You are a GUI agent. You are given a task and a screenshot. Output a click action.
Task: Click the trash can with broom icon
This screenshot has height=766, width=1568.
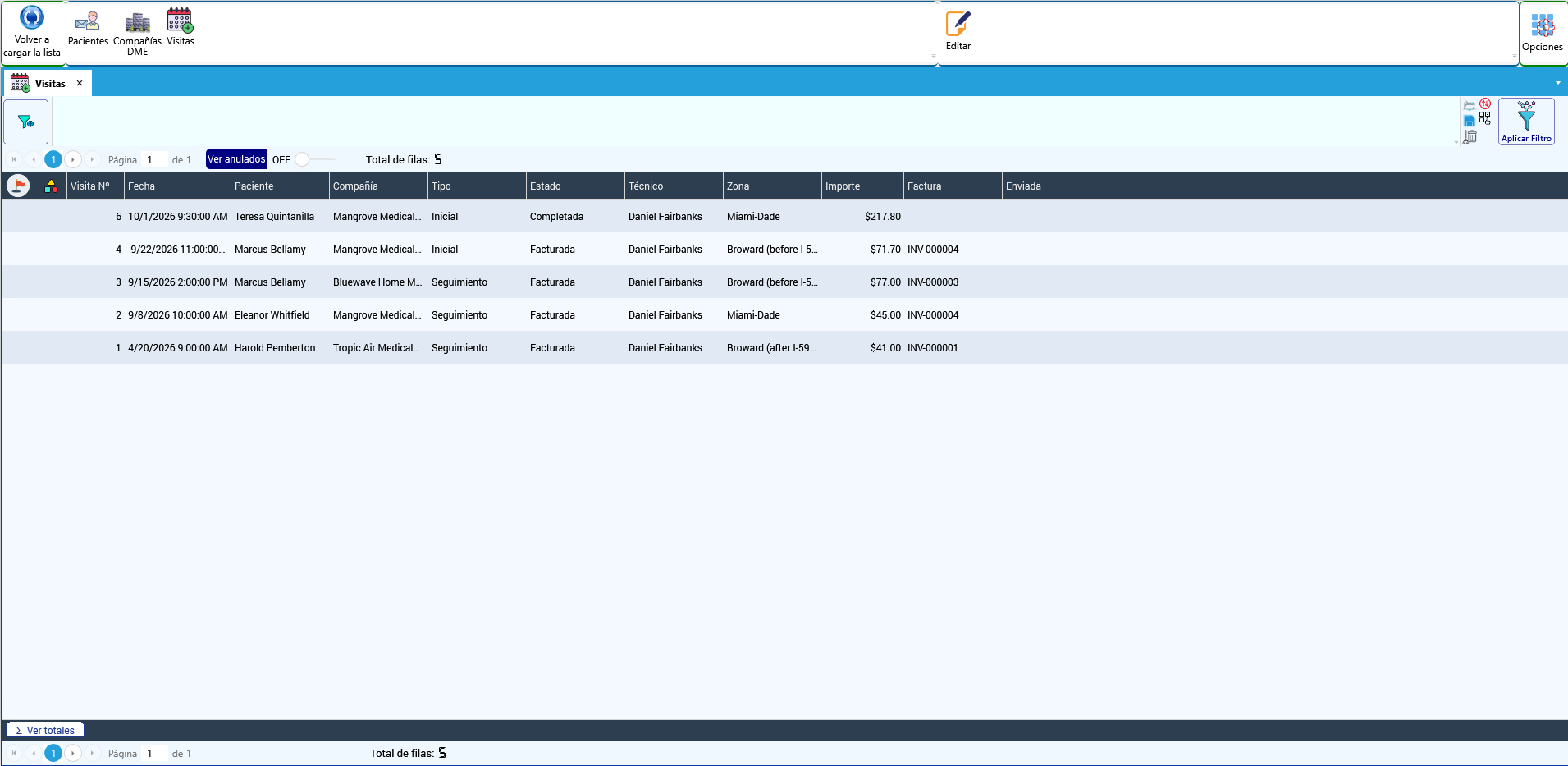point(1470,137)
